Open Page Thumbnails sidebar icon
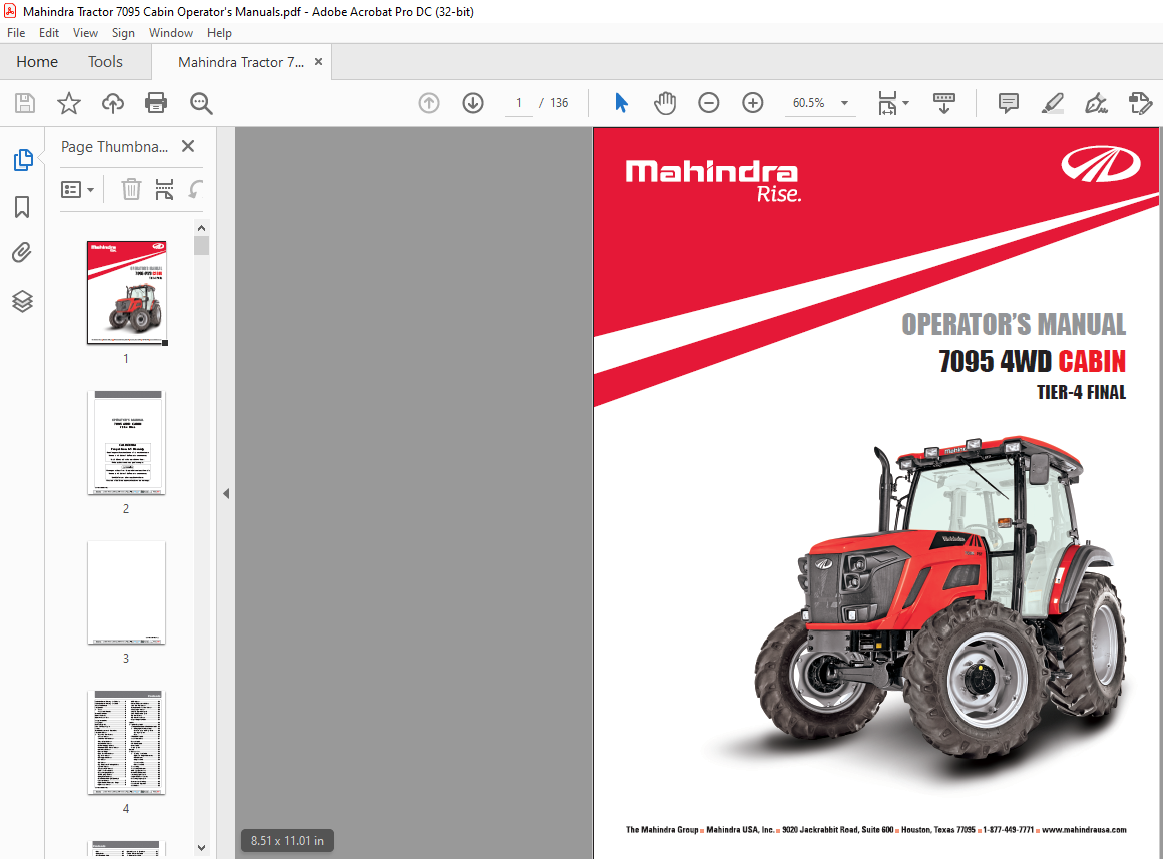This screenshot has width=1163, height=859. pyautogui.click(x=23, y=159)
